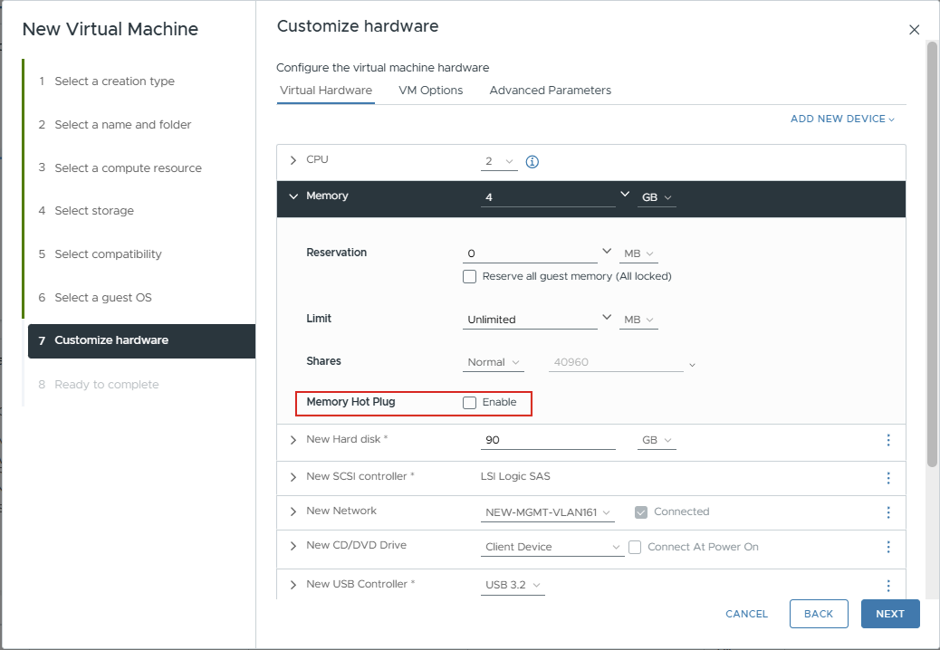
Task: Click the hard disk size input field
Action: pyautogui.click(x=548, y=440)
